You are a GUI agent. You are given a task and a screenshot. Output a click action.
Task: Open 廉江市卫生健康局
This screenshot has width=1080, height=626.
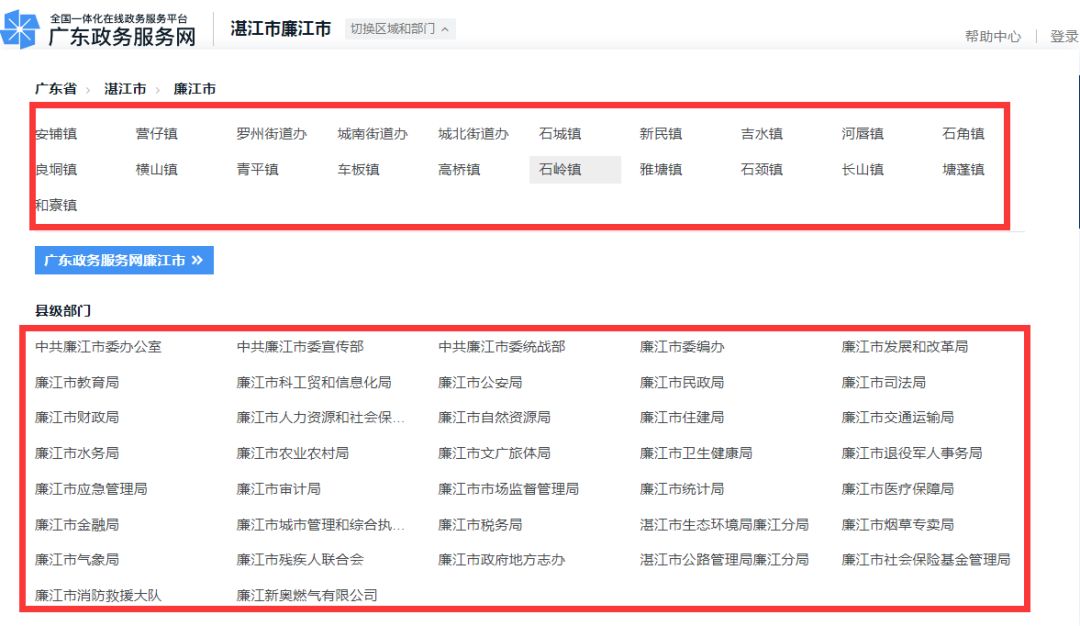coord(696,453)
